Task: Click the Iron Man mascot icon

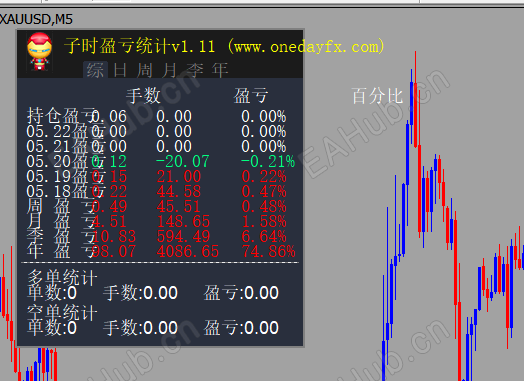Action: [x=39, y=51]
